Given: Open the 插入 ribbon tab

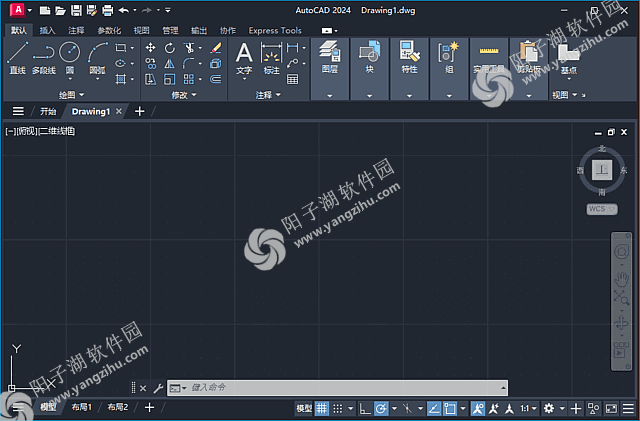Looking at the screenshot, I should (47, 30).
